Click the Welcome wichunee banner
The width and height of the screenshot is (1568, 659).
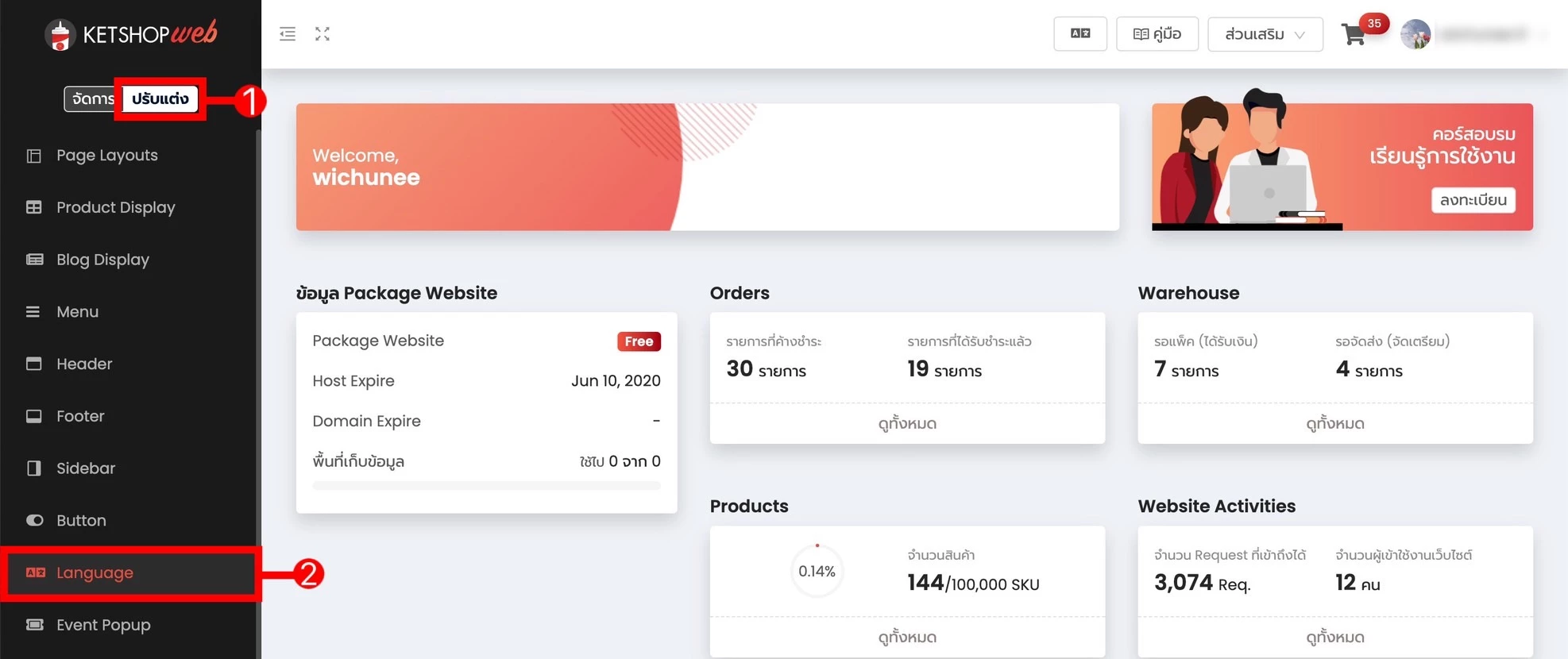click(x=707, y=168)
